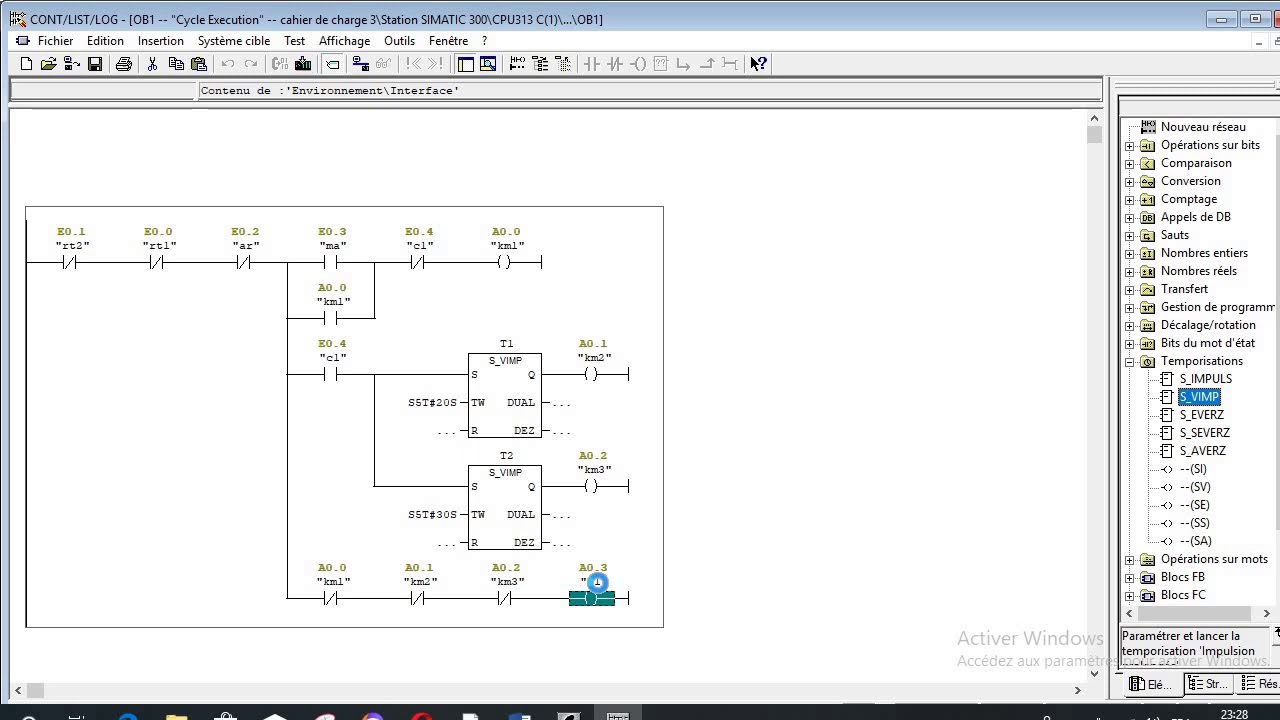Viewport: 1280px width, 720px height.
Task: Select the S_AVERZ timer element
Action: coord(1202,451)
